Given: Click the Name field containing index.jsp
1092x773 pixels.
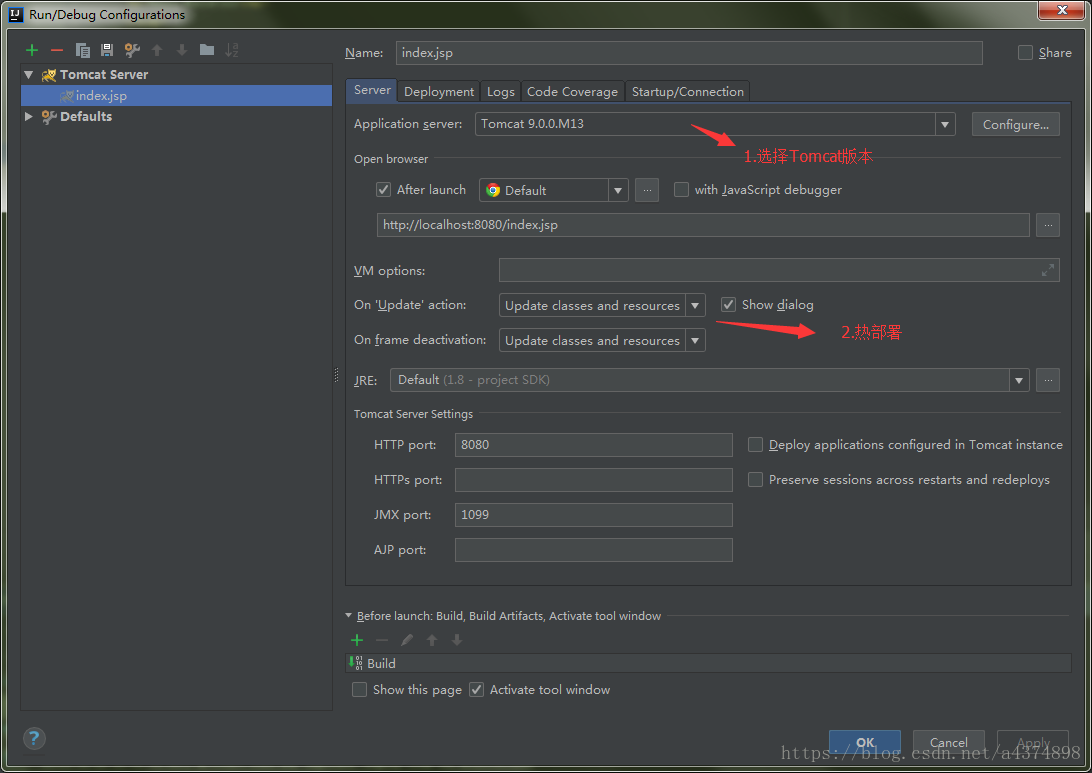Looking at the screenshot, I should click(689, 53).
